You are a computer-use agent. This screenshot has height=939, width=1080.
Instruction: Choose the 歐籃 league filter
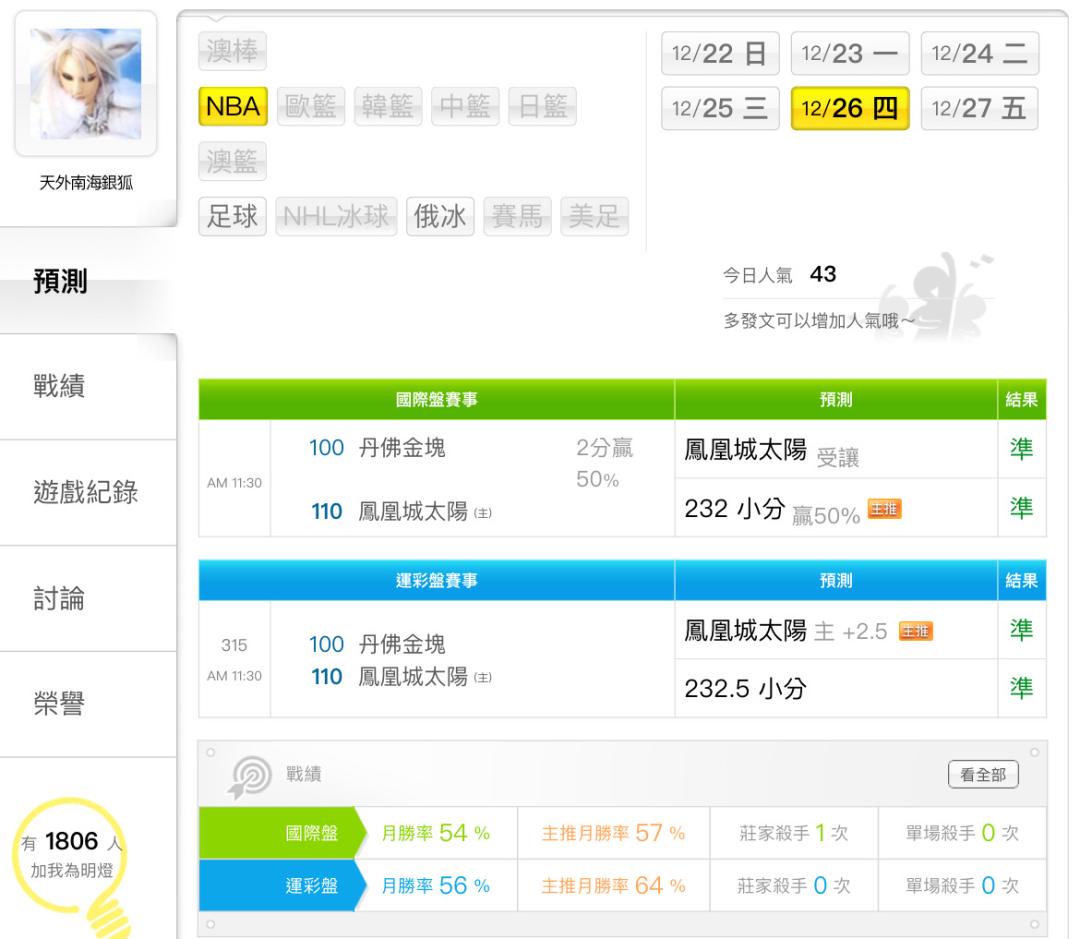311,106
